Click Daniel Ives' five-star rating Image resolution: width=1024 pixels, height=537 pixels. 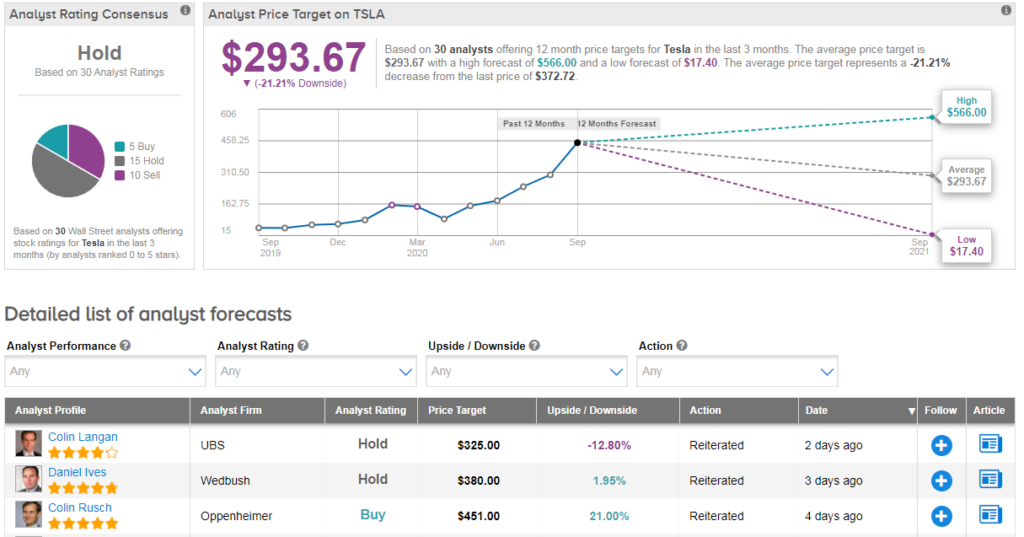pos(83,488)
